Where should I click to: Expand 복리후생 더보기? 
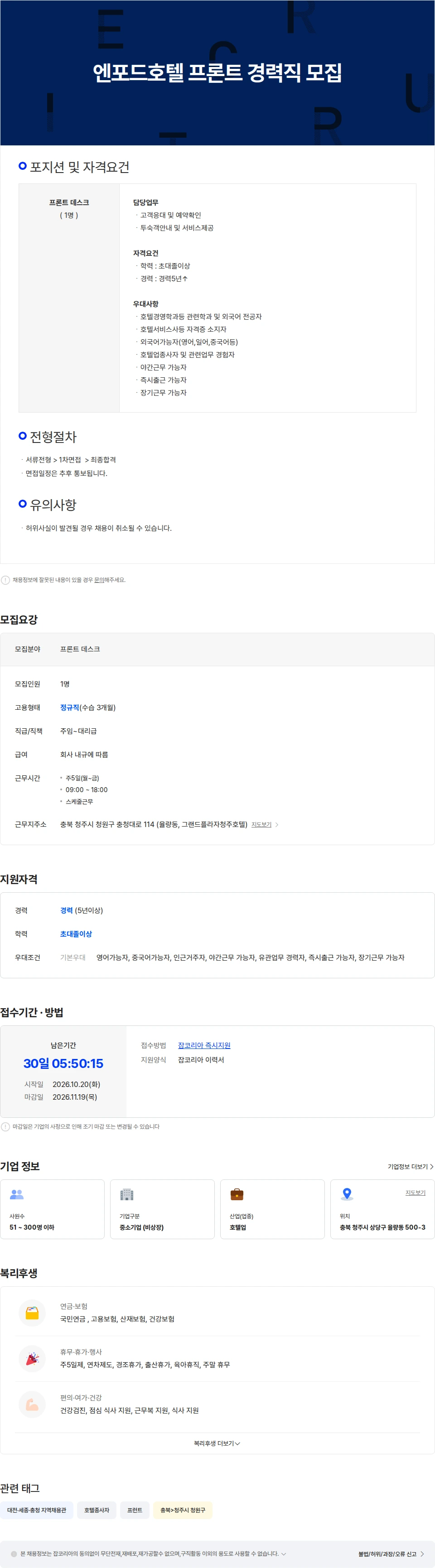pos(217,1443)
